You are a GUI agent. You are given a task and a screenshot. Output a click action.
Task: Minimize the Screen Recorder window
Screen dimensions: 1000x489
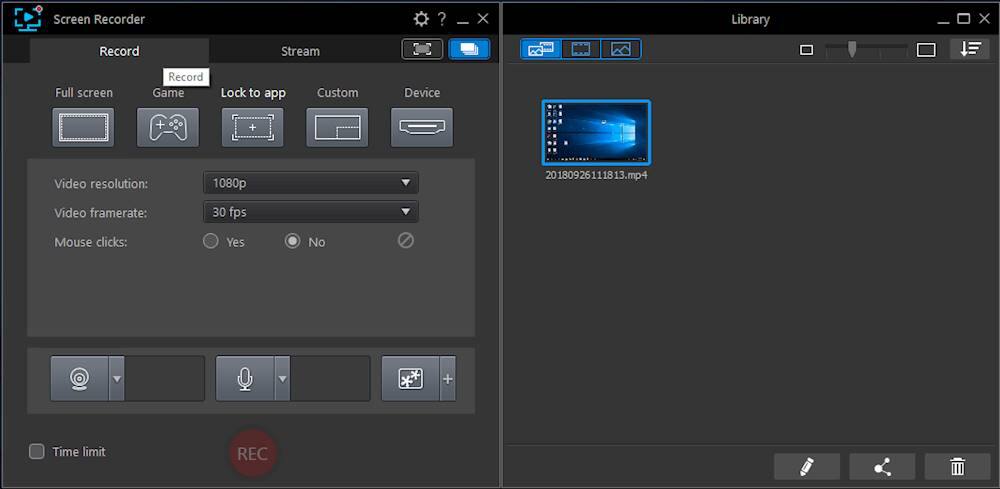pos(463,22)
